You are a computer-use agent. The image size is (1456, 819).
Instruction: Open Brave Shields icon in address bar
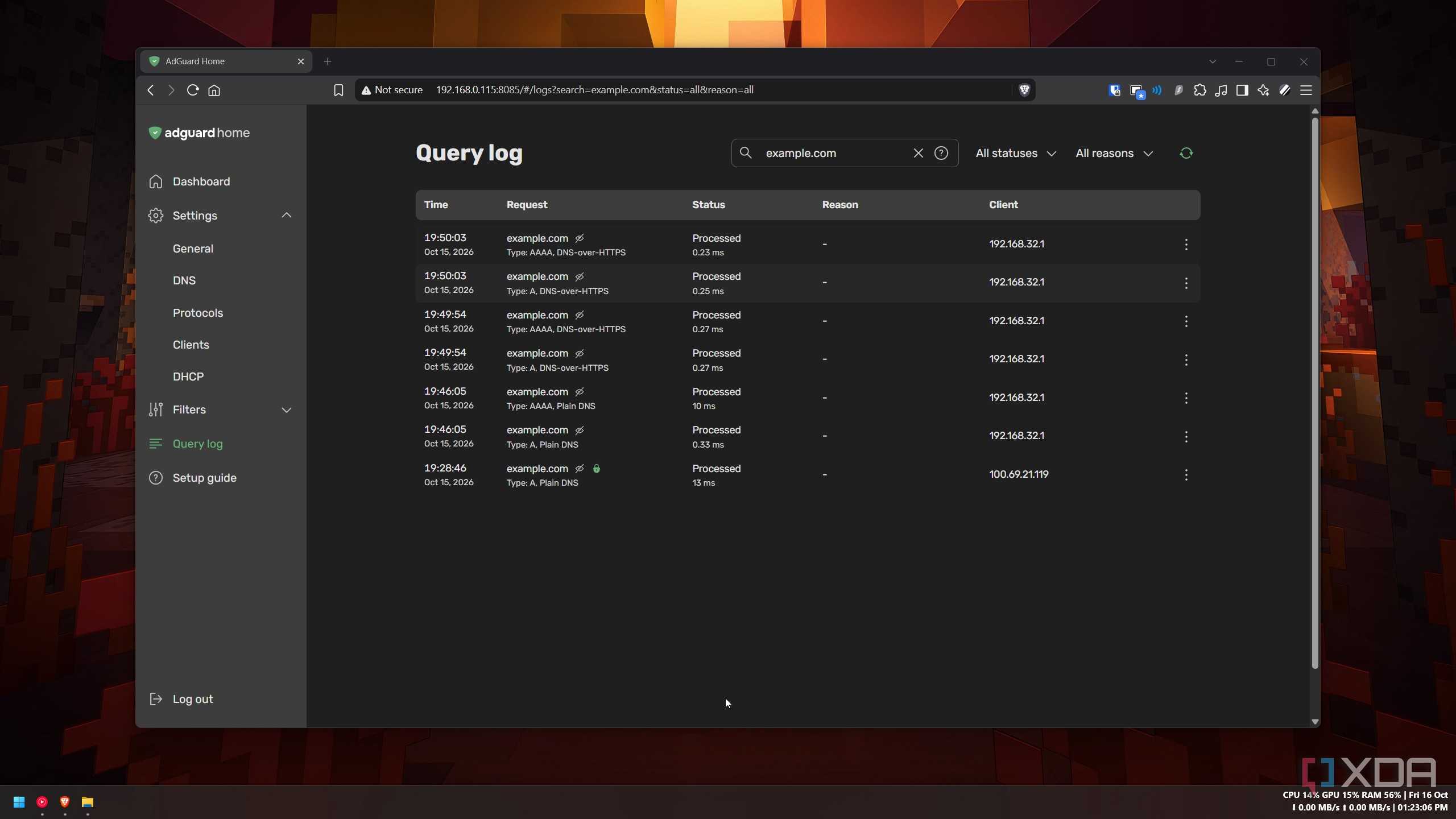click(x=1024, y=90)
